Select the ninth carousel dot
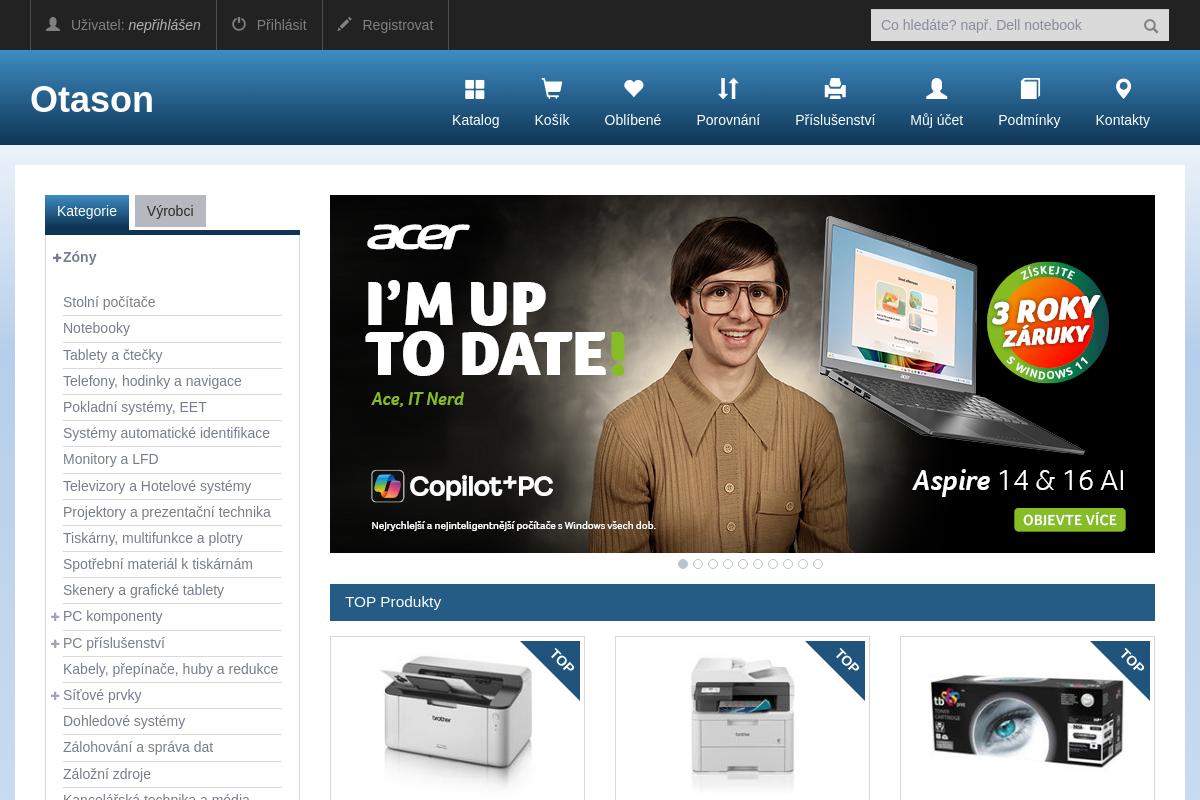The image size is (1200, 800). pos(803,564)
